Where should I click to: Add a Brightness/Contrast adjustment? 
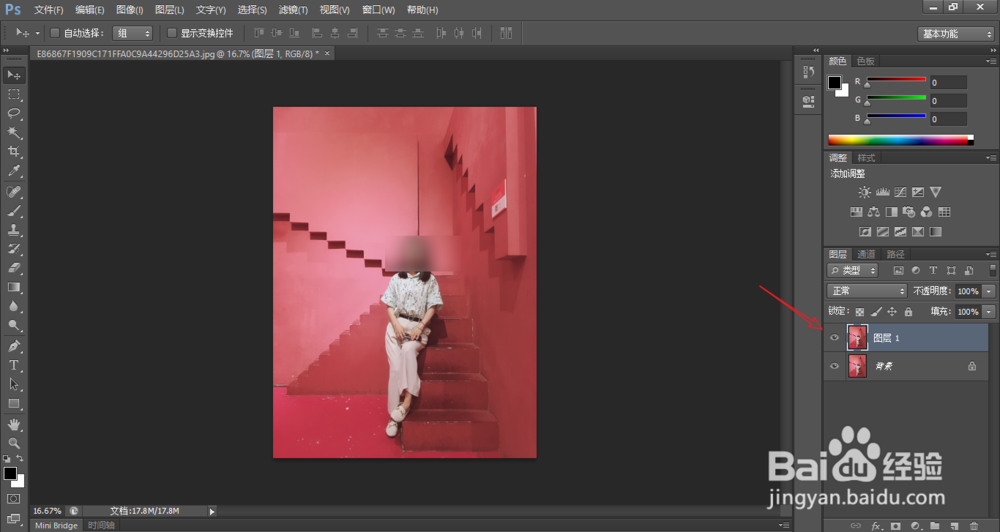tap(864, 192)
